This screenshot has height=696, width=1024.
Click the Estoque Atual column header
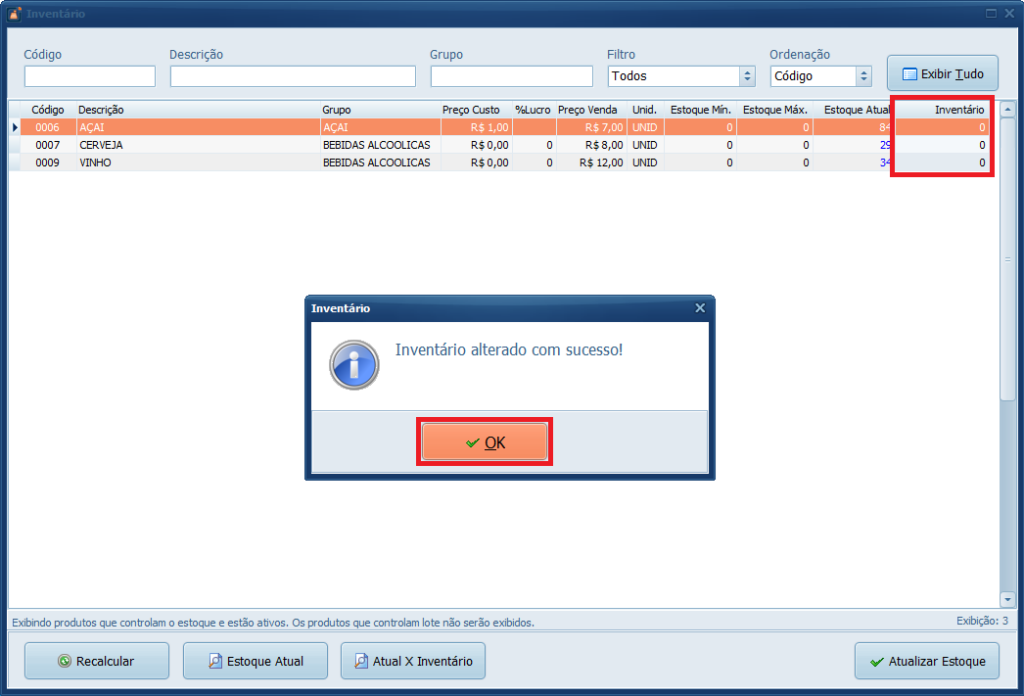tap(856, 110)
